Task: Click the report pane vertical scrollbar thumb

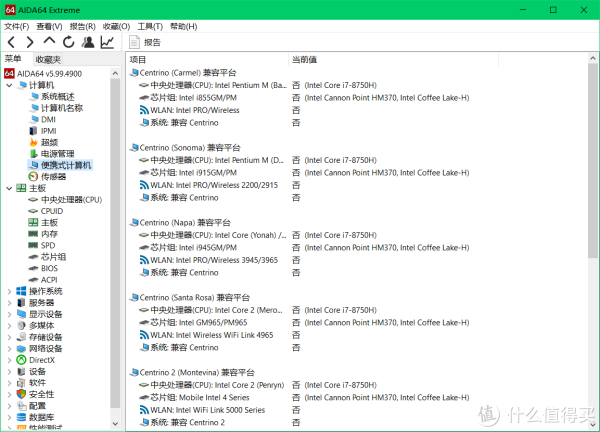Action: pos(593,161)
